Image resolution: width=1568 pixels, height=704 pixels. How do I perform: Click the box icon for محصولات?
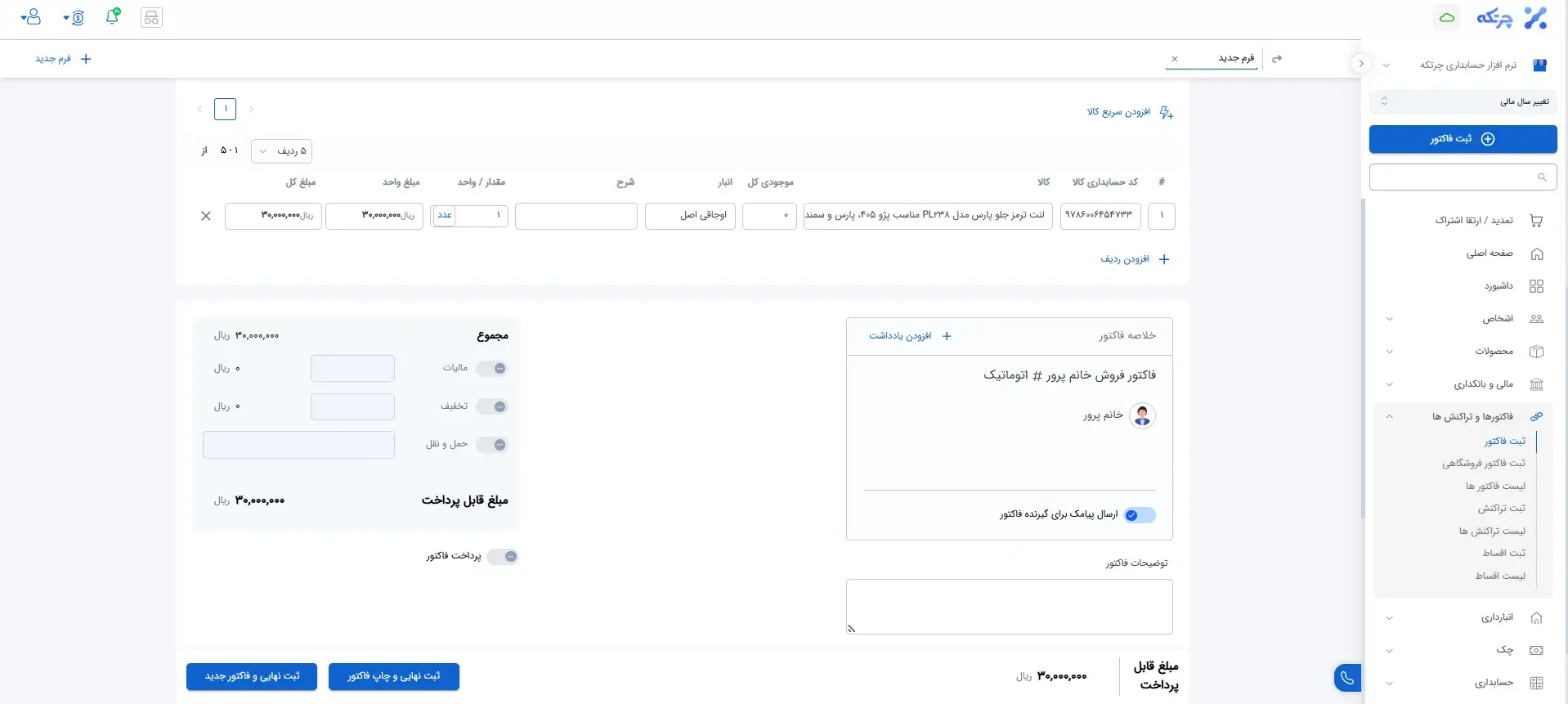click(1536, 352)
